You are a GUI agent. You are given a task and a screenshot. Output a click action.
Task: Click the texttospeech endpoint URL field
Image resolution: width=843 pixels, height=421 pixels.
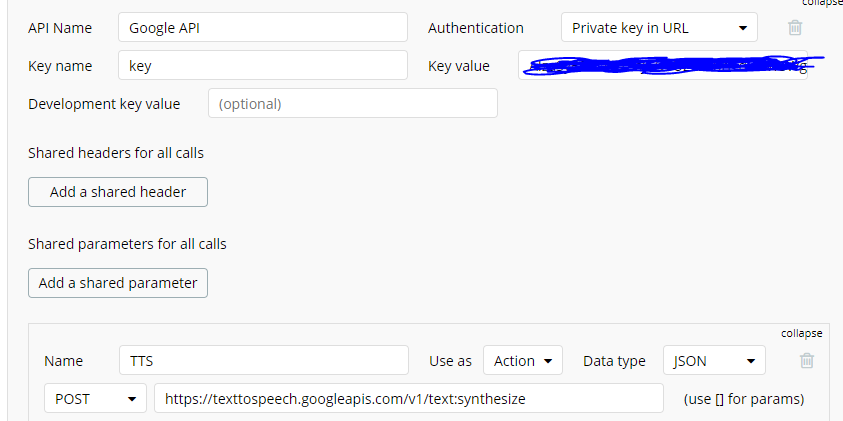click(x=408, y=398)
